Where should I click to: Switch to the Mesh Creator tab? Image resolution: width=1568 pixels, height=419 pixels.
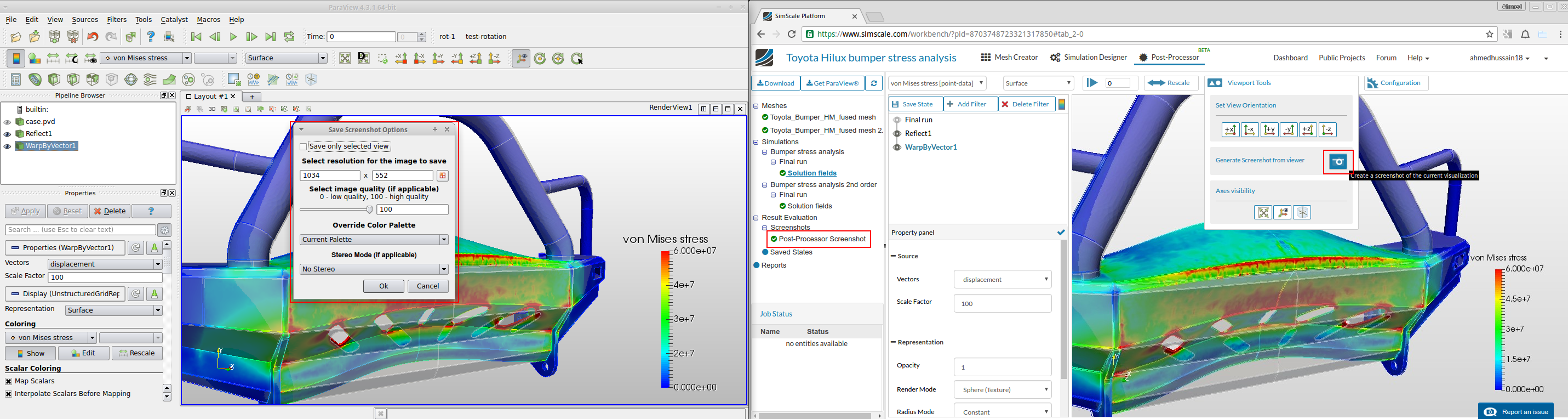click(x=1009, y=57)
